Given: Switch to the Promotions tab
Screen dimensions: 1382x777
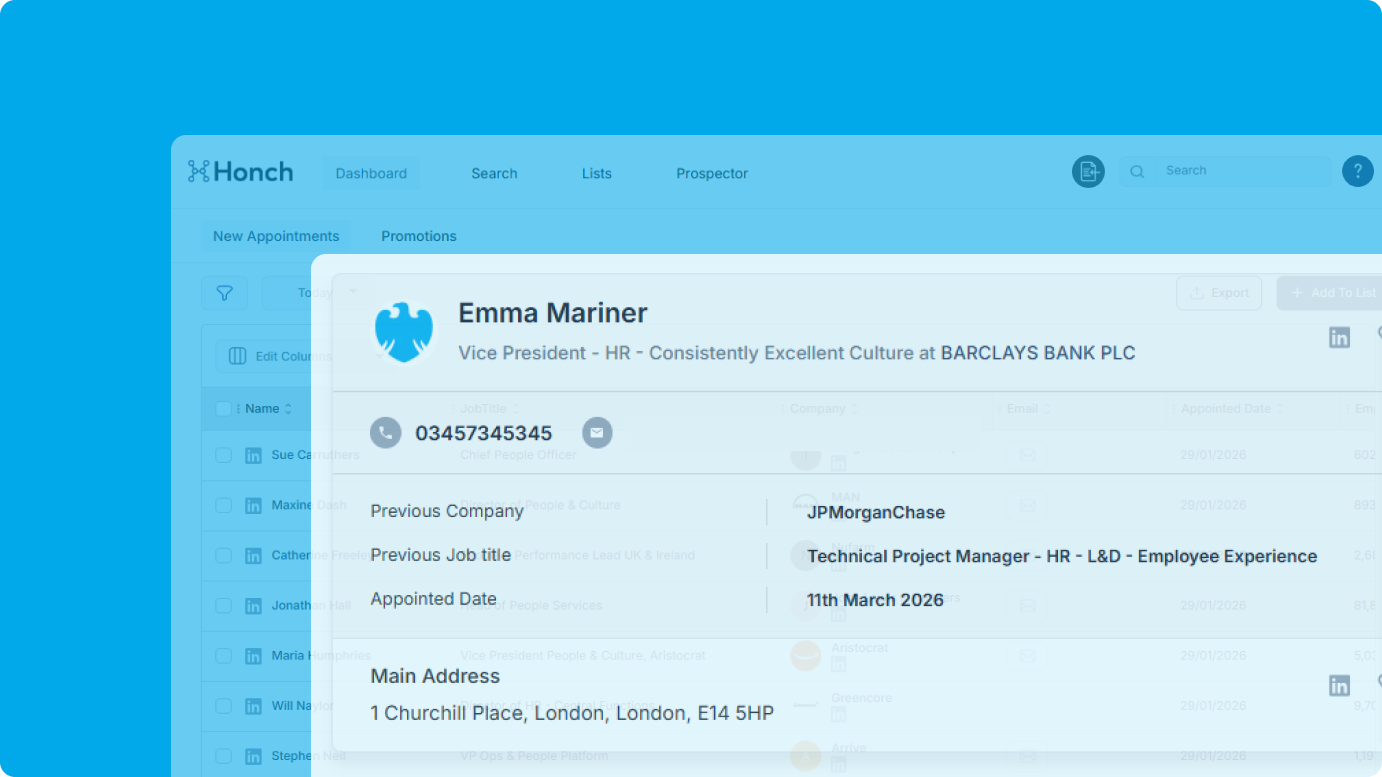Looking at the screenshot, I should coord(419,236).
